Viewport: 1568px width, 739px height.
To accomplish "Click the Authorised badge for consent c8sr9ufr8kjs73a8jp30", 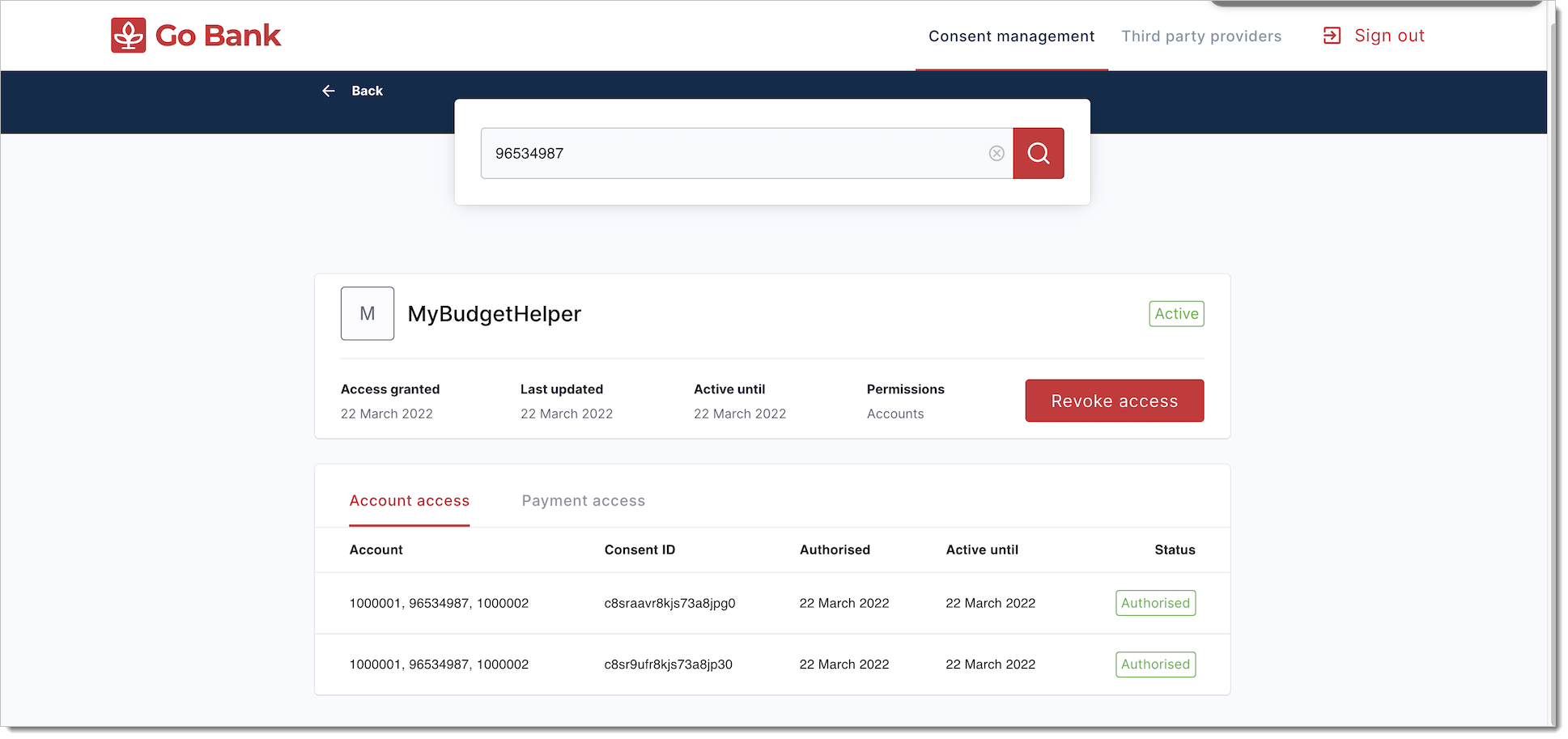I will (1155, 665).
